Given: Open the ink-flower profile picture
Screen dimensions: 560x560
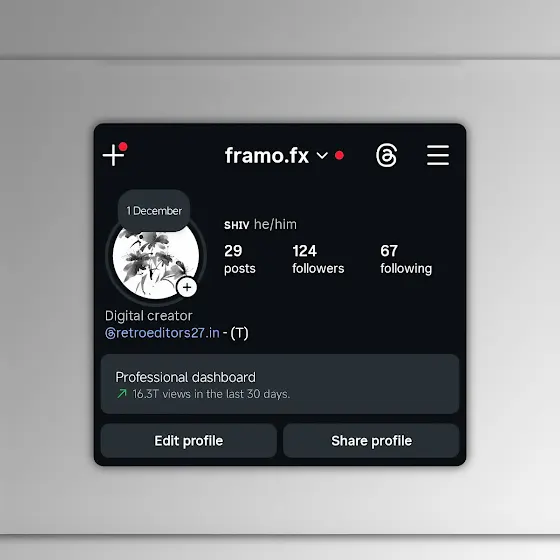Looking at the screenshot, I should pyautogui.click(x=156, y=260).
